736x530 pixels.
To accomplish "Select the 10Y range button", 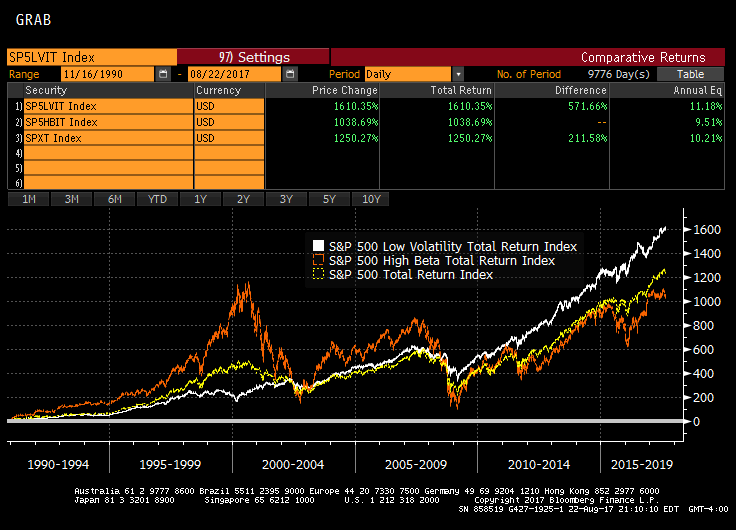I will [x=371, y=199].
